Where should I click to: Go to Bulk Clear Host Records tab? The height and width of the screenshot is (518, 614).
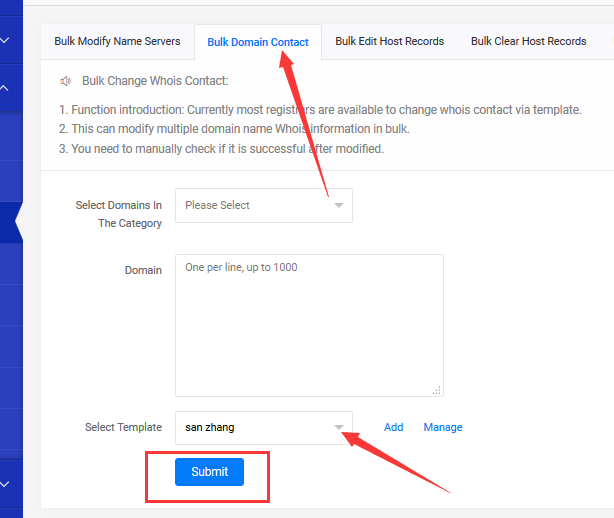(529, 41)
